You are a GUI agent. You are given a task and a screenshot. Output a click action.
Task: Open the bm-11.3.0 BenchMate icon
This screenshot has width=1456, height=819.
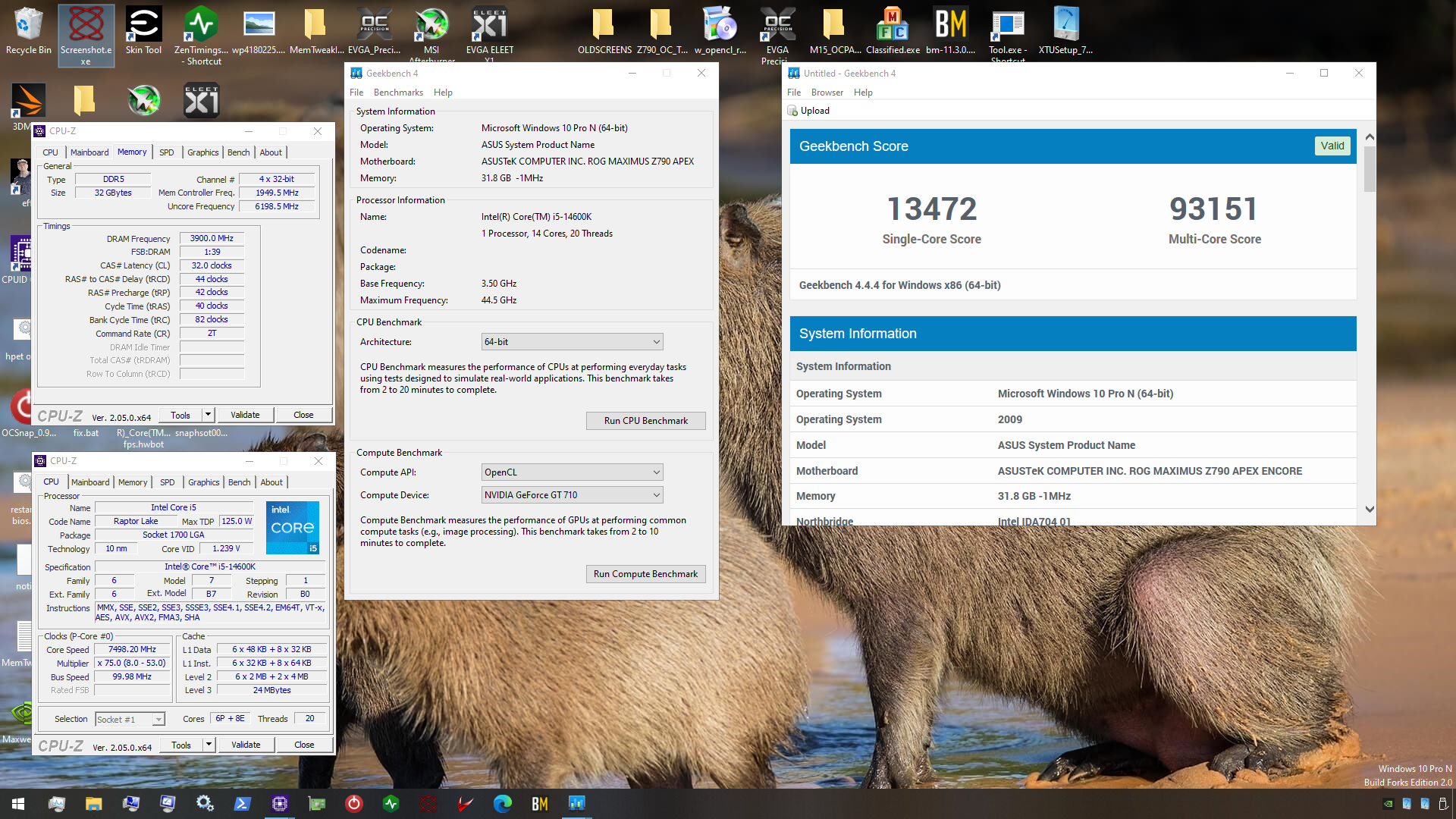[x=950, y=30]
